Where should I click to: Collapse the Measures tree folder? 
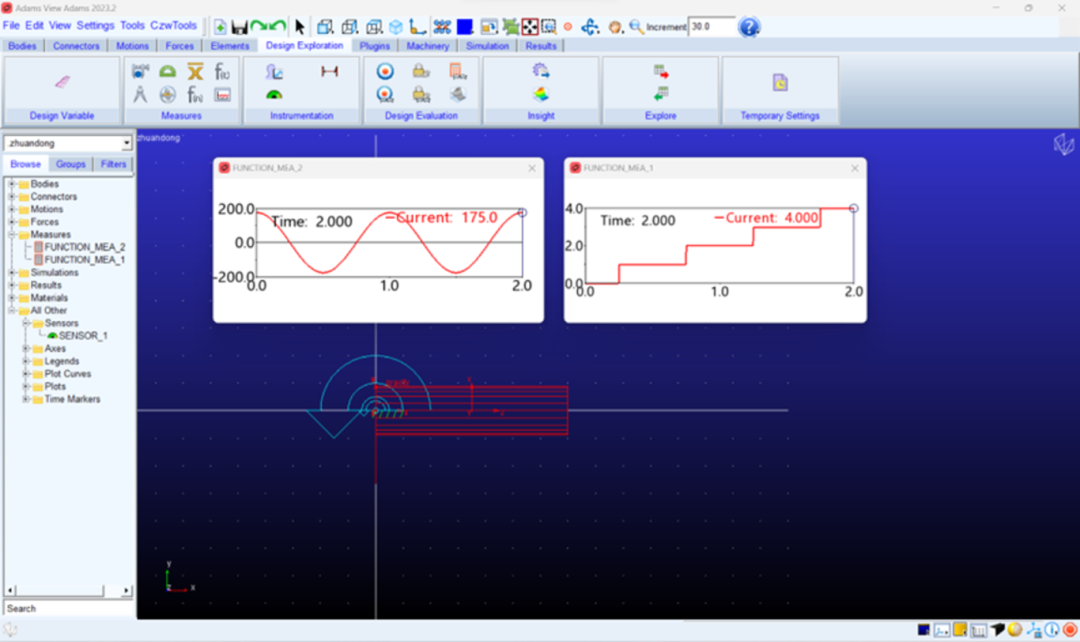[x=11, y=235]
